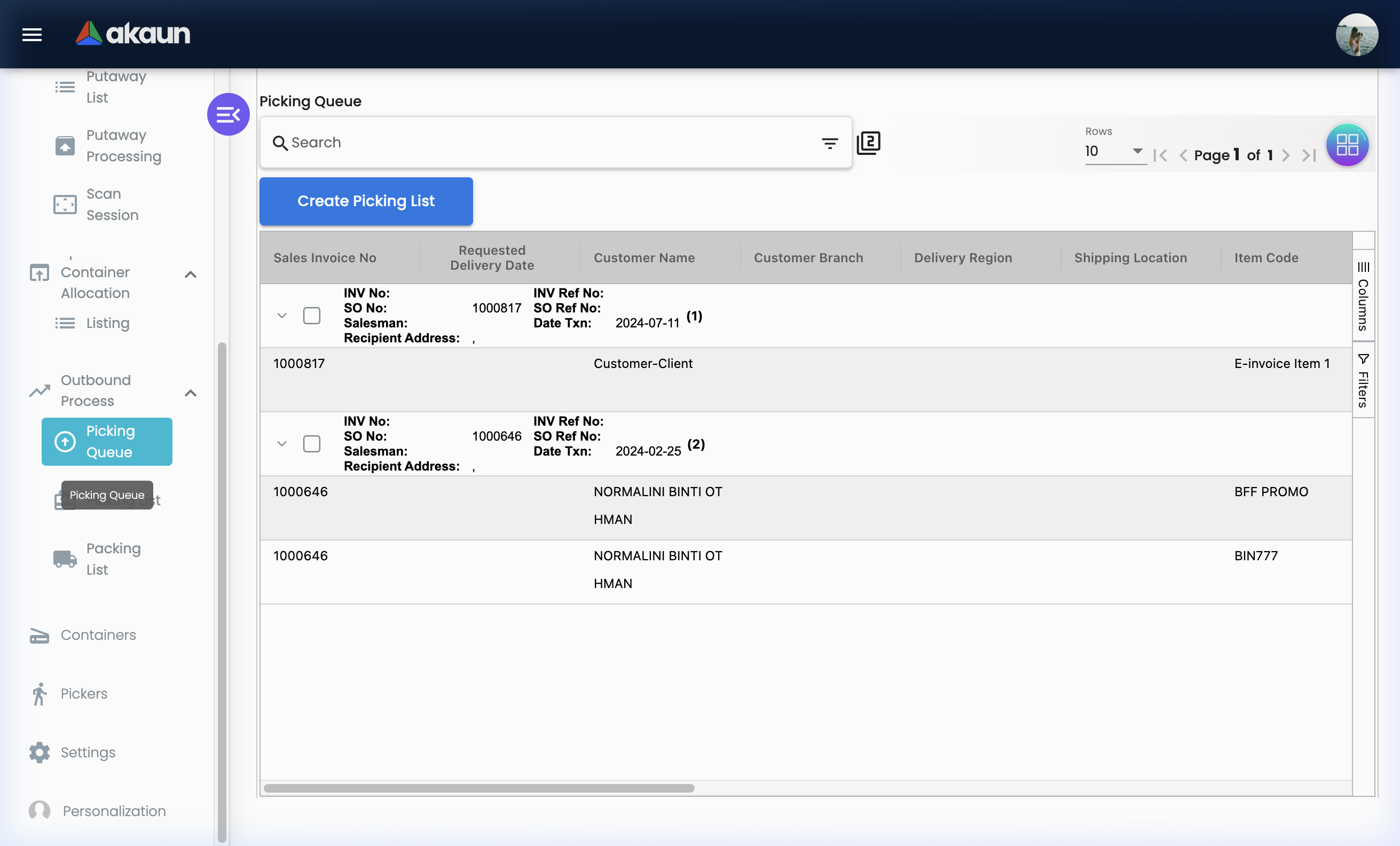Collapse the 1000817 invoice group
This screenshot has width=1400, height=846.
282,315
